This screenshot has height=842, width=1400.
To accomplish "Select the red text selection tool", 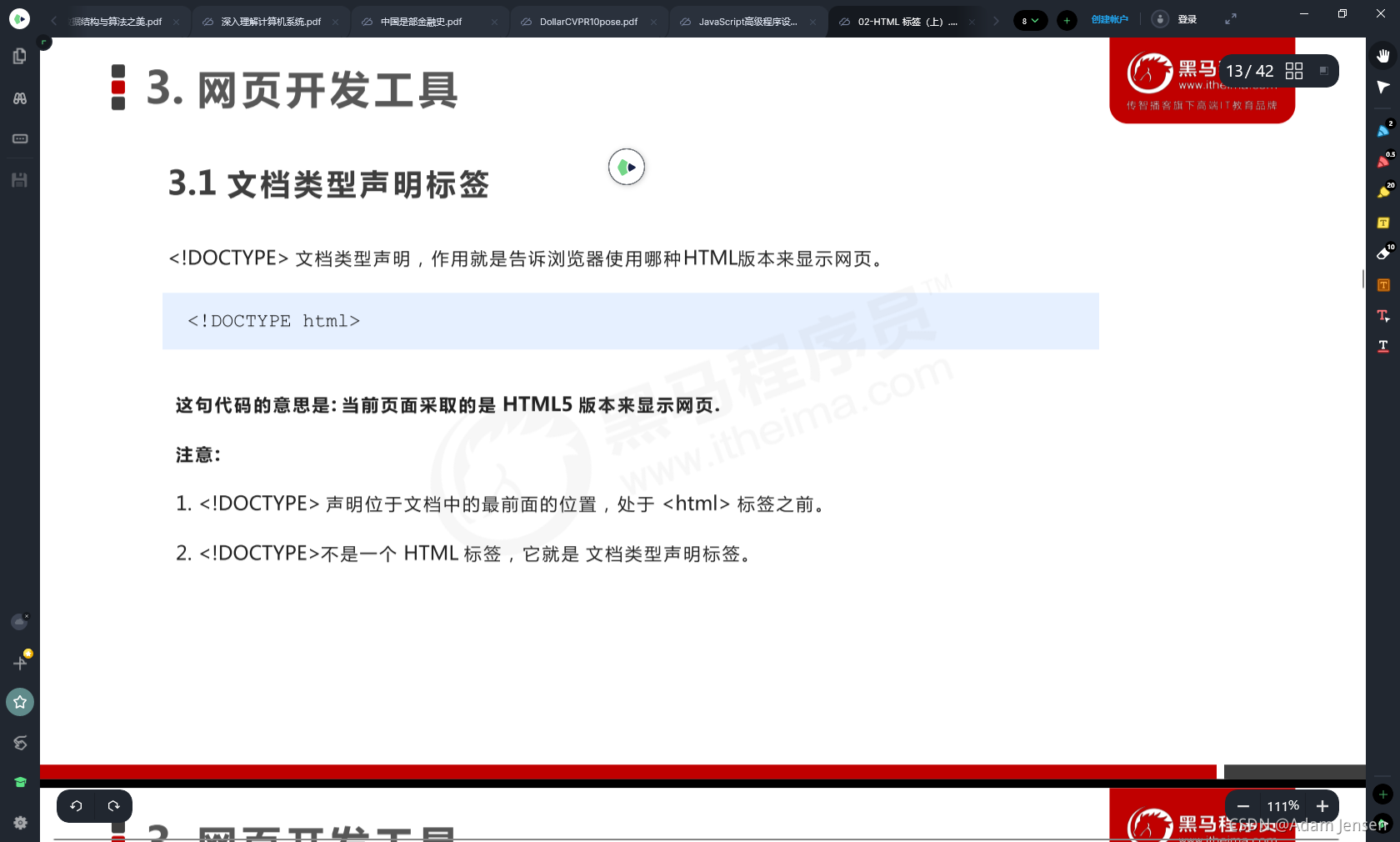I will [x=1383, y=315].
